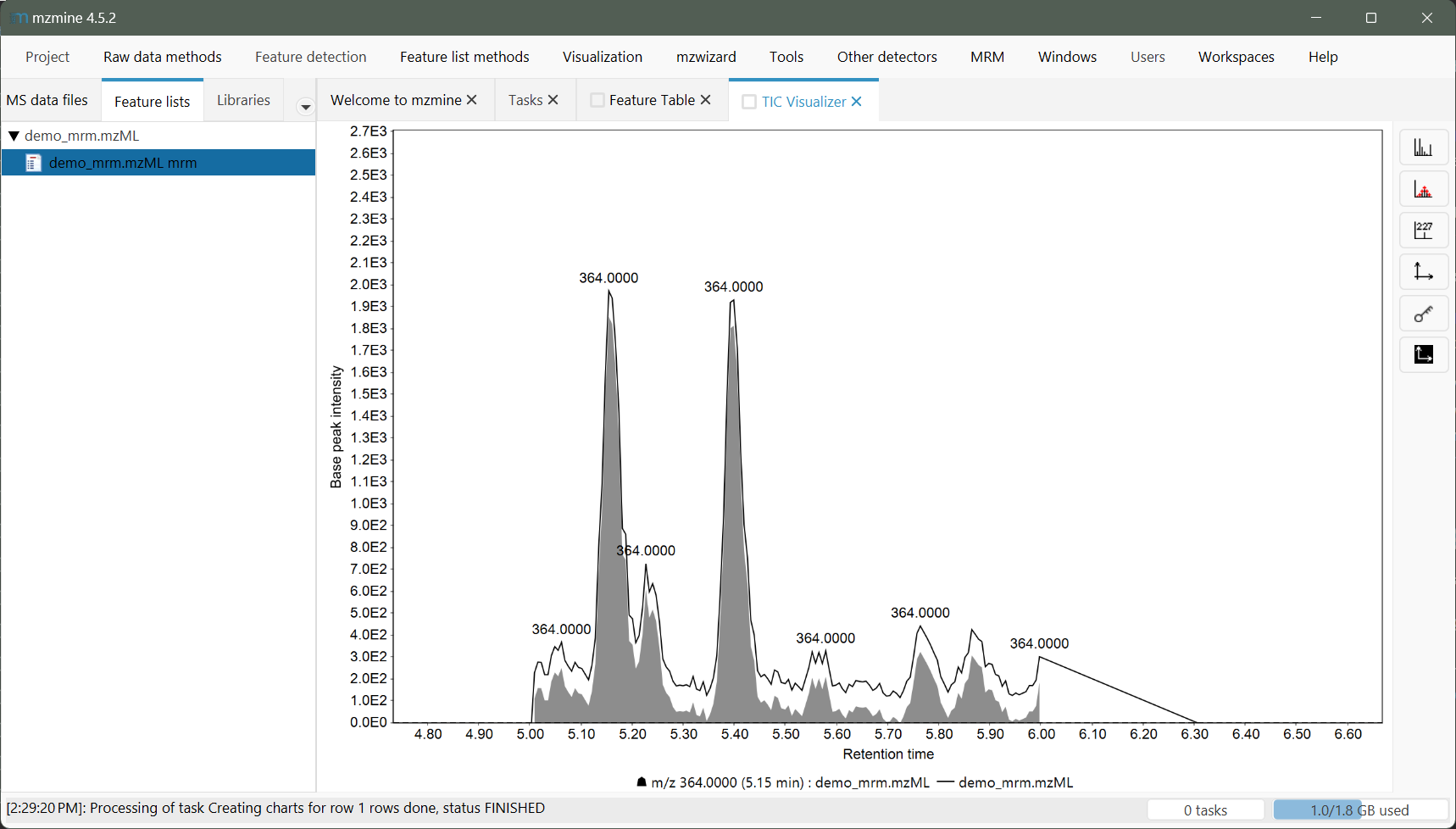Open the Visualization menu
This screenshot has height=829, width=1456.
[x=603, y=57]
